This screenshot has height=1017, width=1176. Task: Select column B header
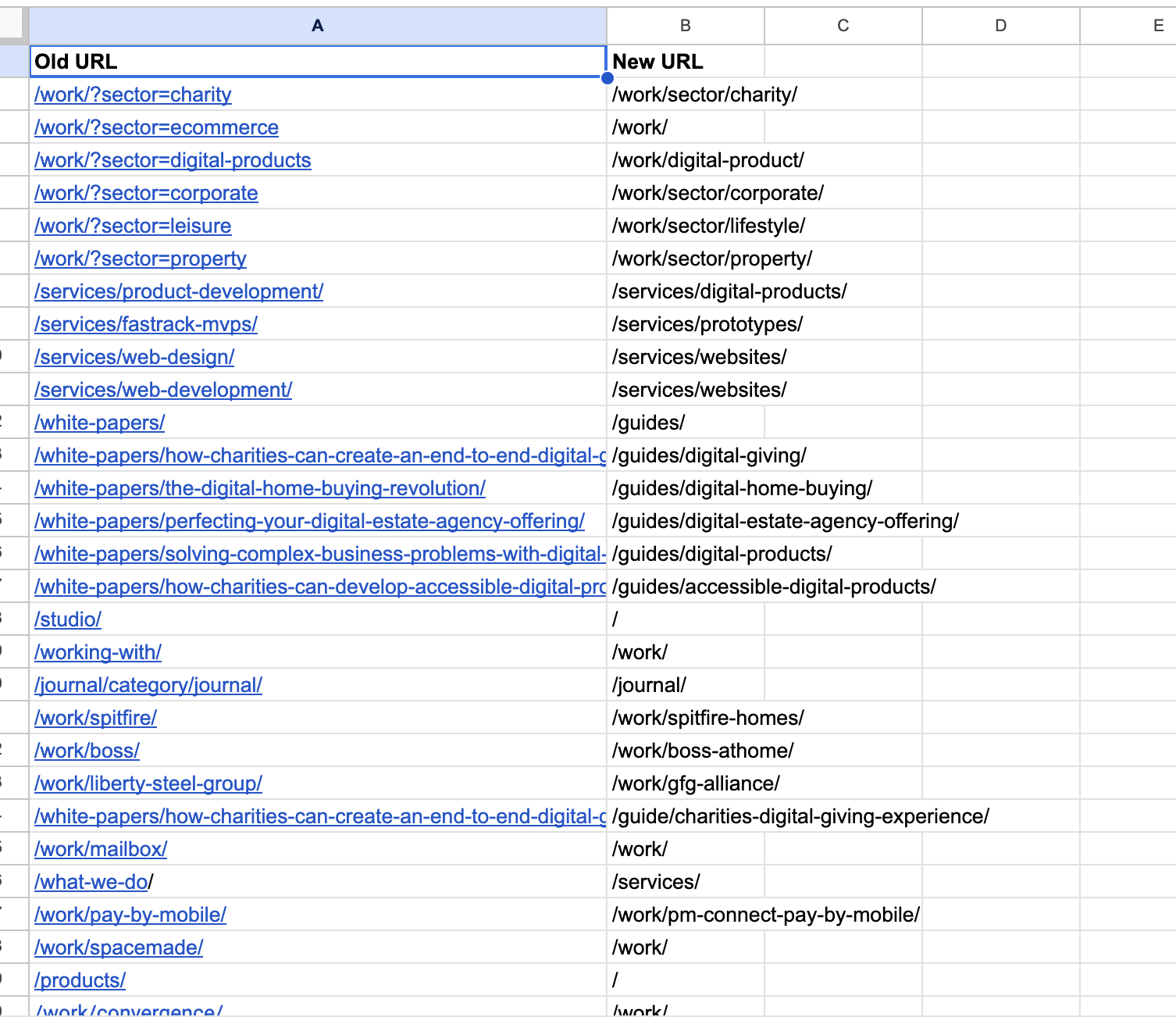pos(685,26)
